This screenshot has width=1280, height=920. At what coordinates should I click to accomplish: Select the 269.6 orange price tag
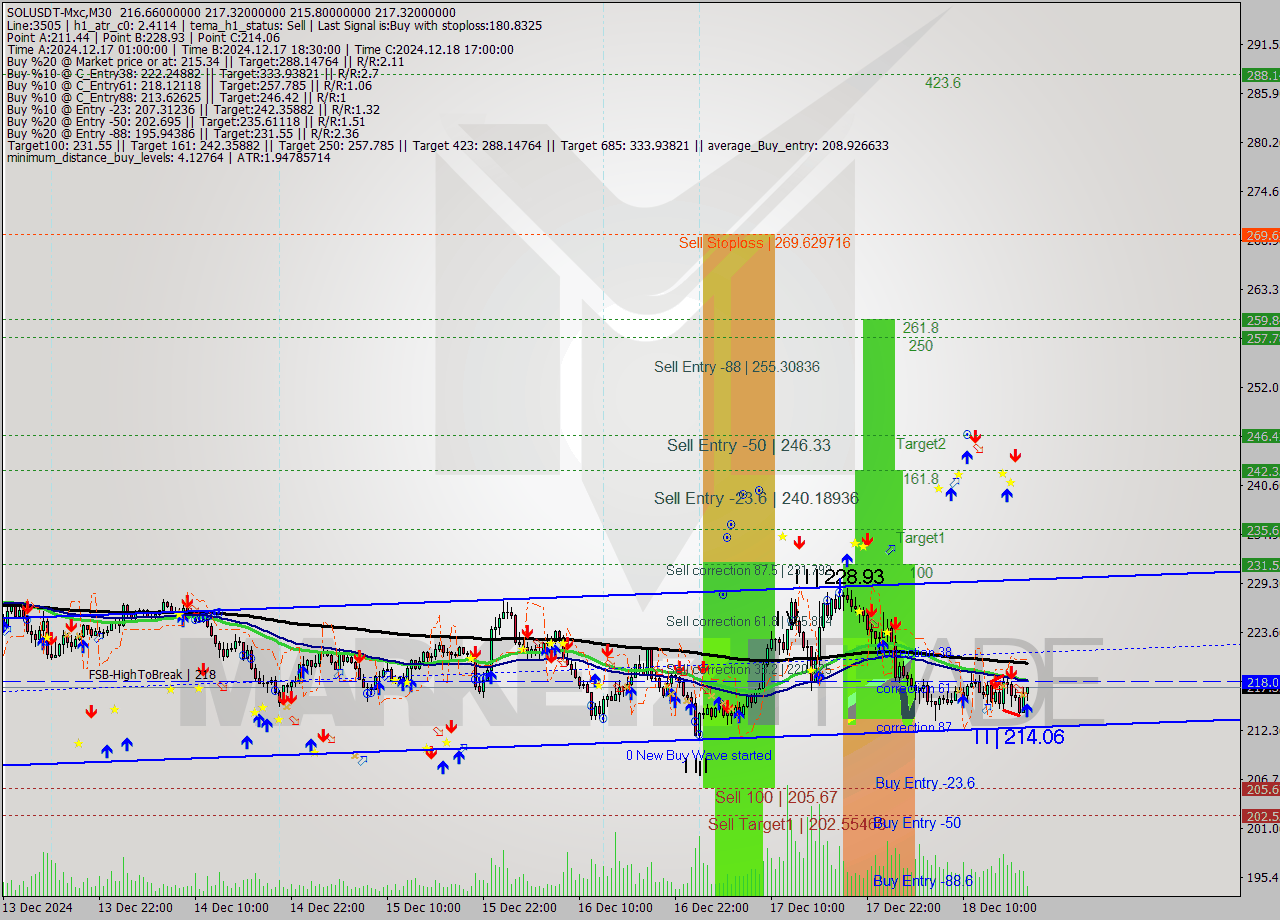pos(1260,235)
